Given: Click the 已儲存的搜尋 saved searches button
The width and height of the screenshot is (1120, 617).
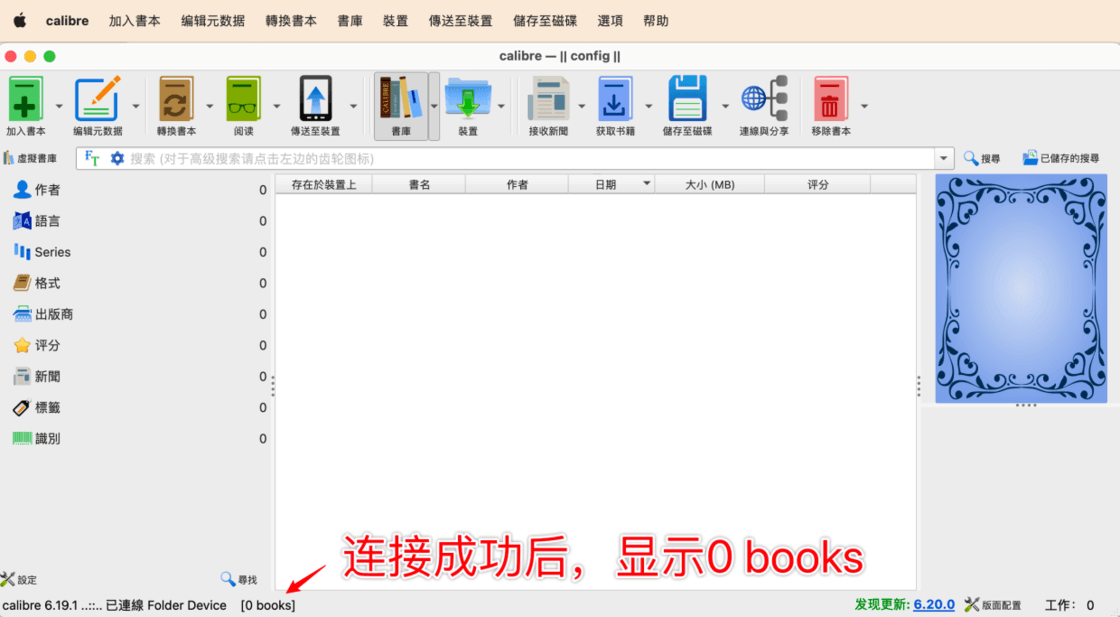Looking at the screenshot, I should coord(1060,158).
